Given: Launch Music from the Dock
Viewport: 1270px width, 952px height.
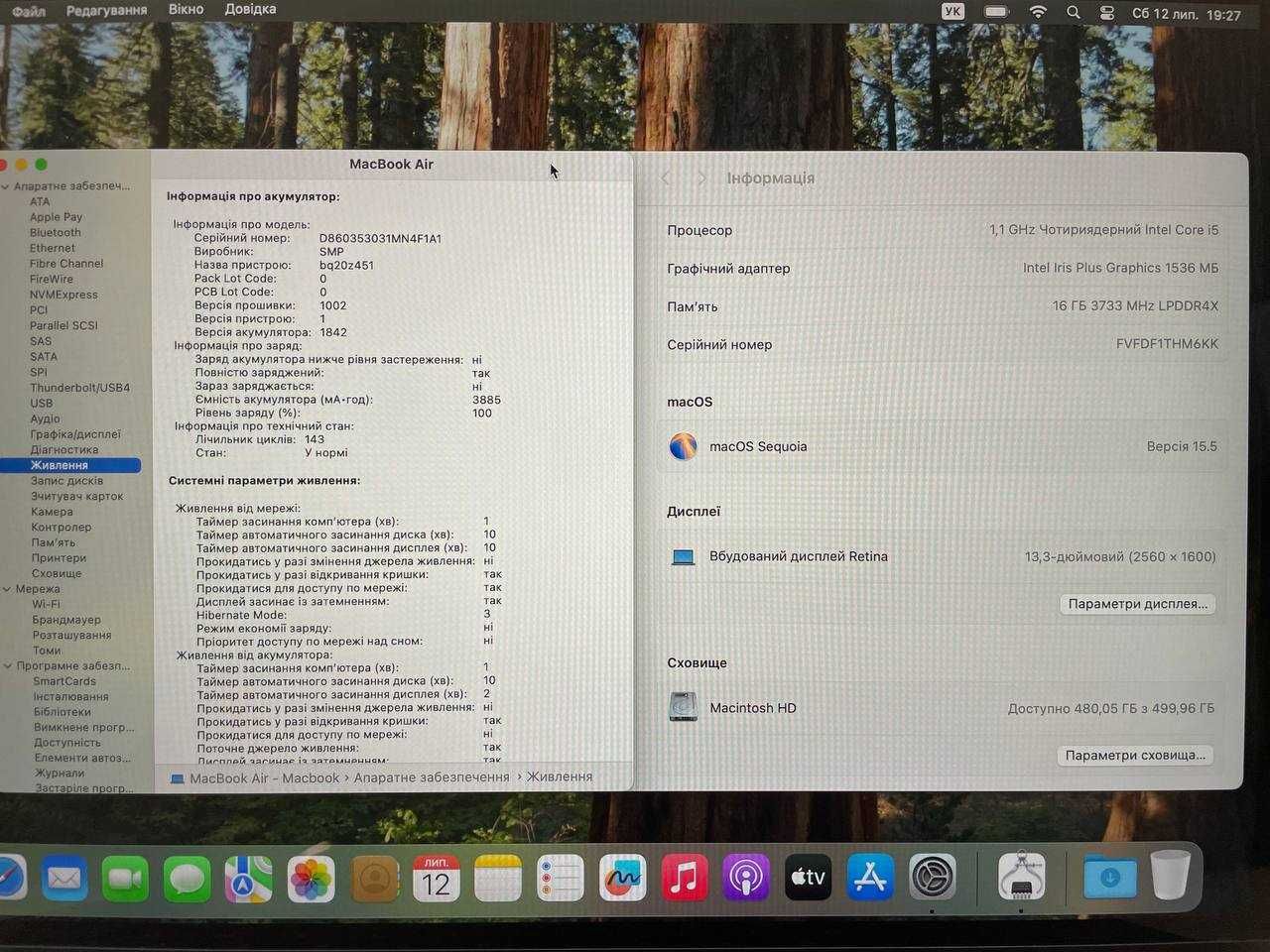Looking at the screenshot, I should click(685, 878).
